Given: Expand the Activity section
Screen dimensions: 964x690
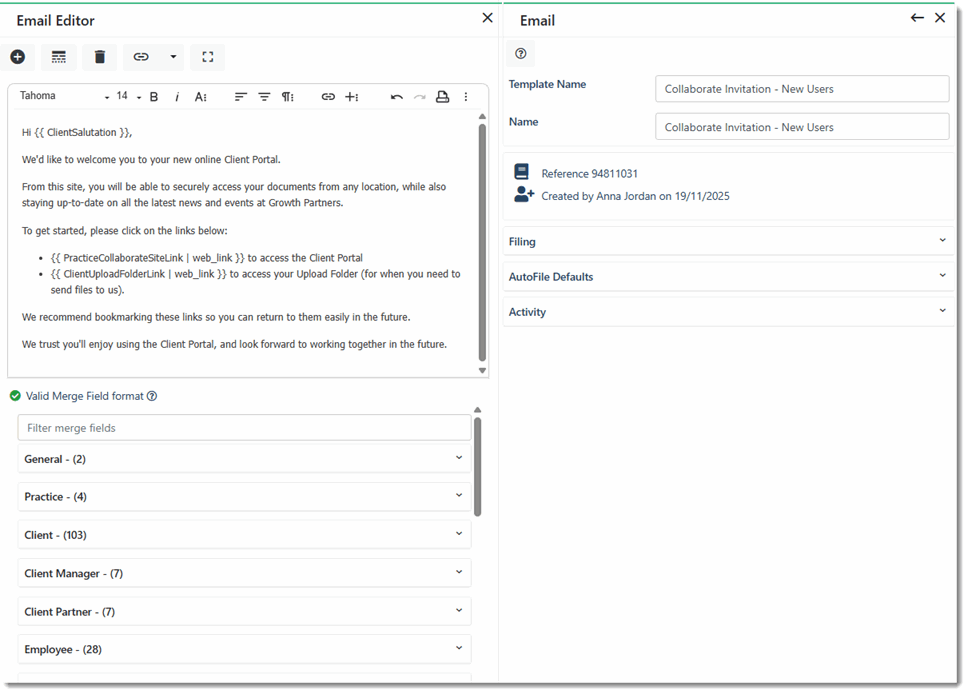Looking at the screenshot, I should pos(729,312).
